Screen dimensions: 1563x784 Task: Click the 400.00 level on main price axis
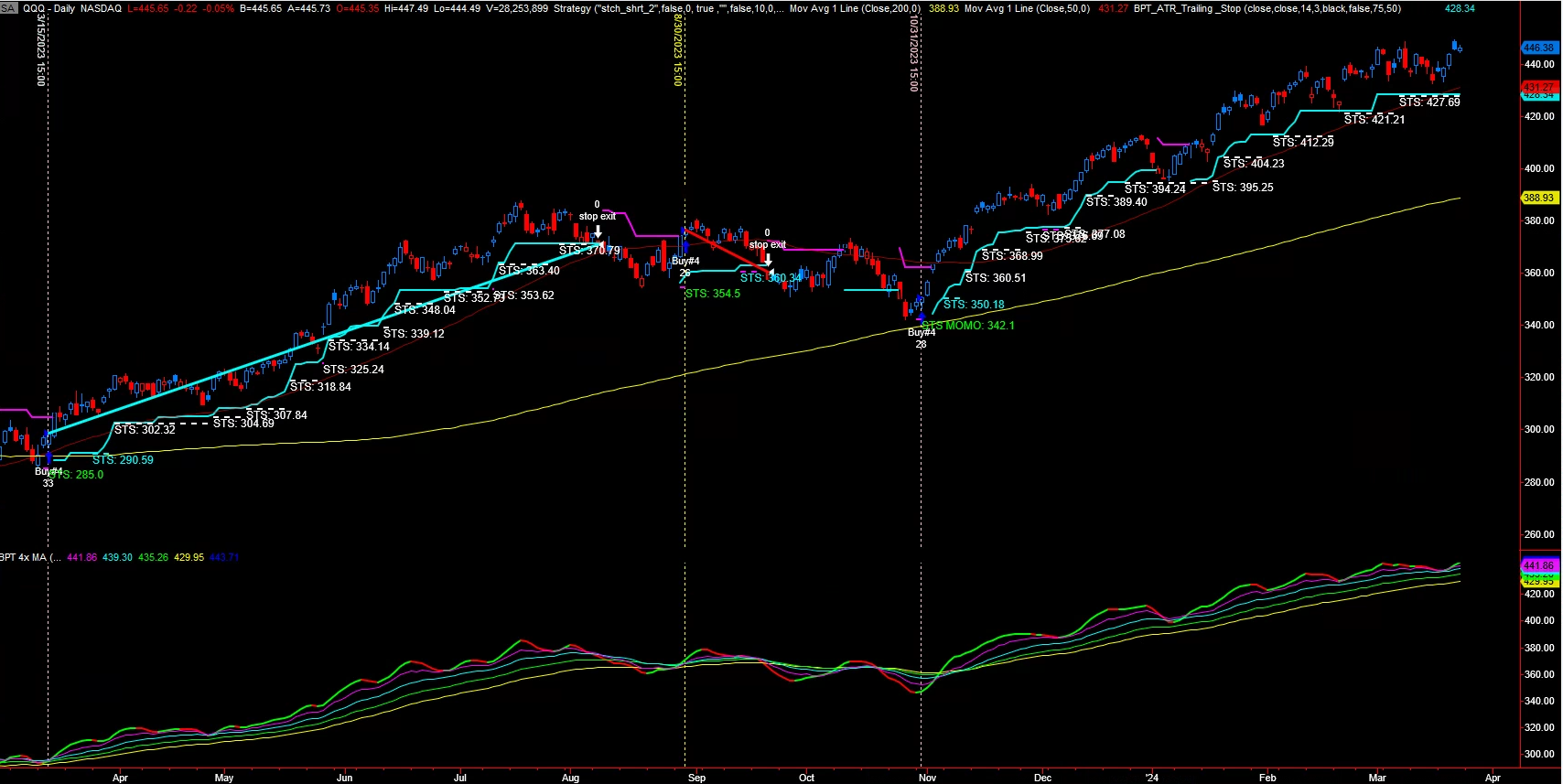click(1539, 168)
